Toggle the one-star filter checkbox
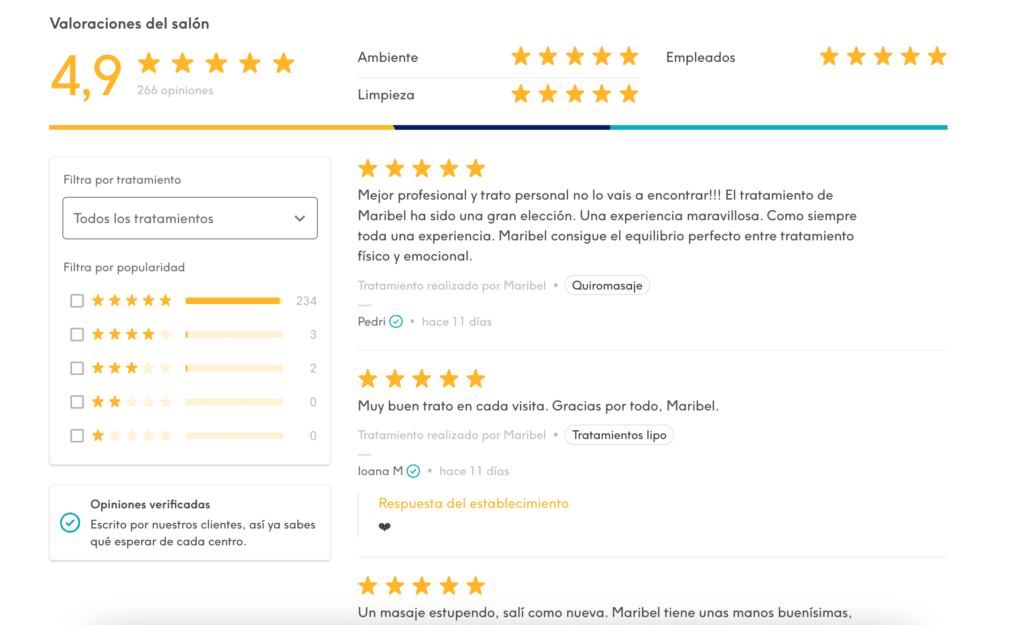This screenshot has width=1024, height=625. [77, 436]
